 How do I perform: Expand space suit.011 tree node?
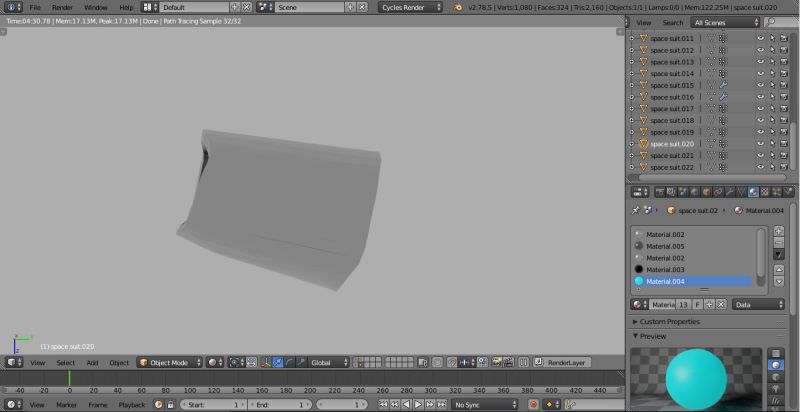pyautogui.click(x=632, y=38)
